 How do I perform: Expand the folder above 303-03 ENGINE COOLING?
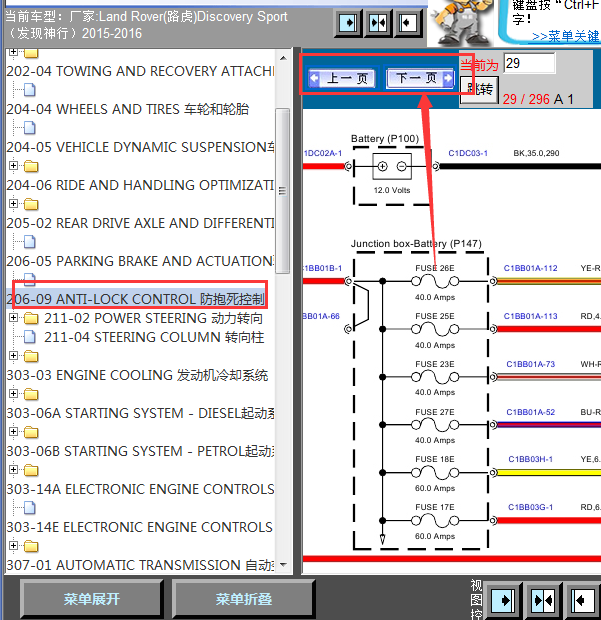[13, 355]
